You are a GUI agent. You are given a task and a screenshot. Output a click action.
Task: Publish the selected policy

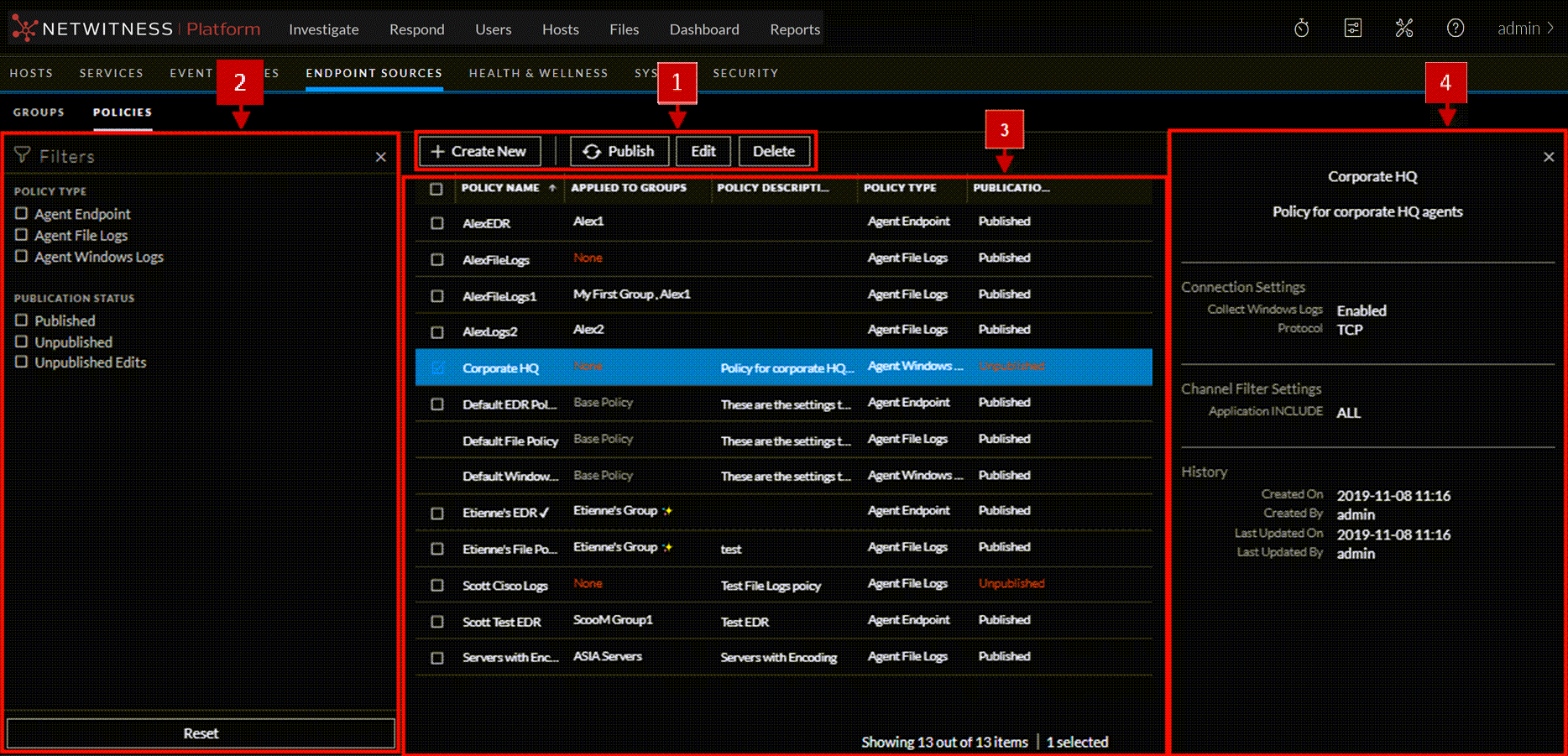point(619,151)
